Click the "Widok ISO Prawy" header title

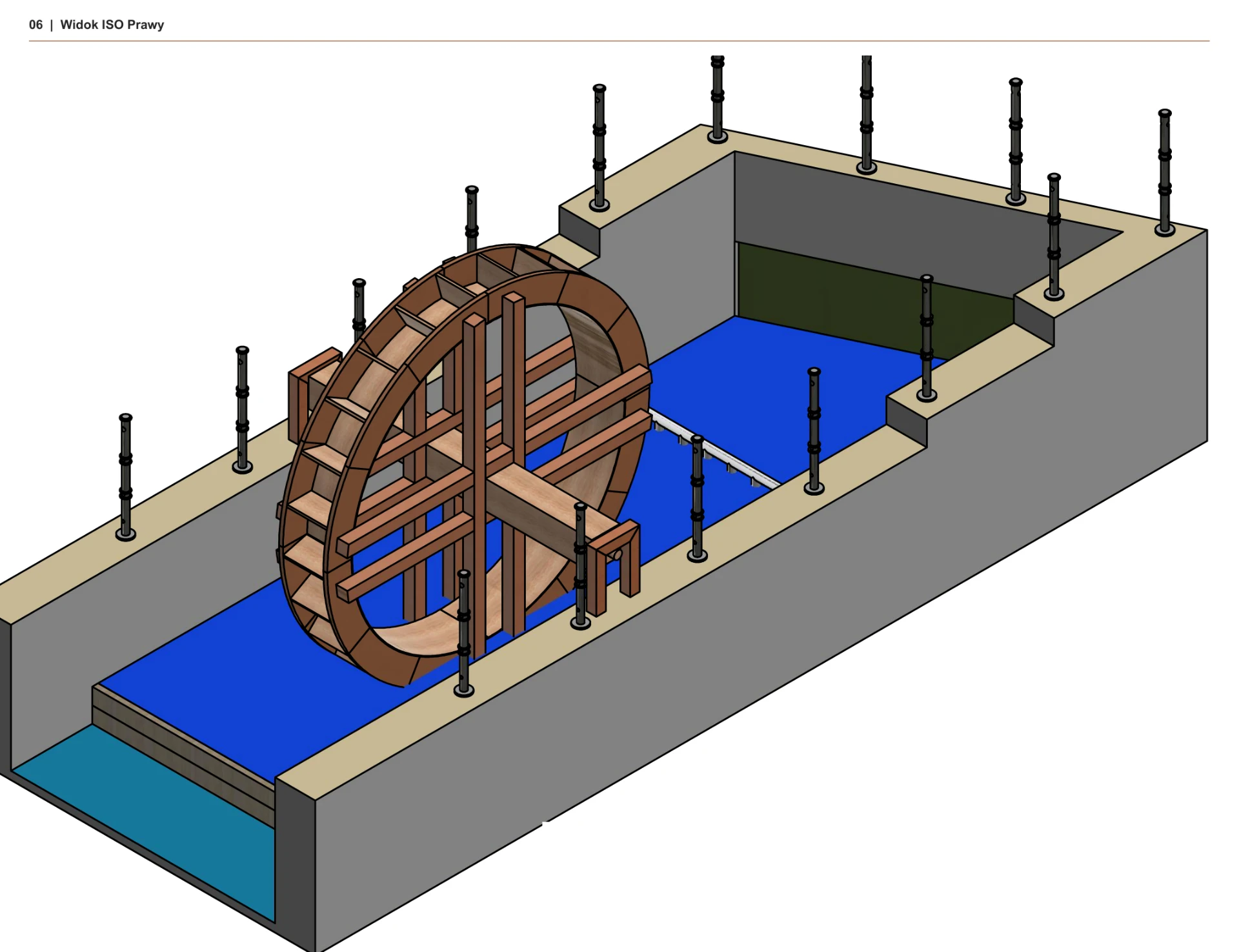pos(112,25)
